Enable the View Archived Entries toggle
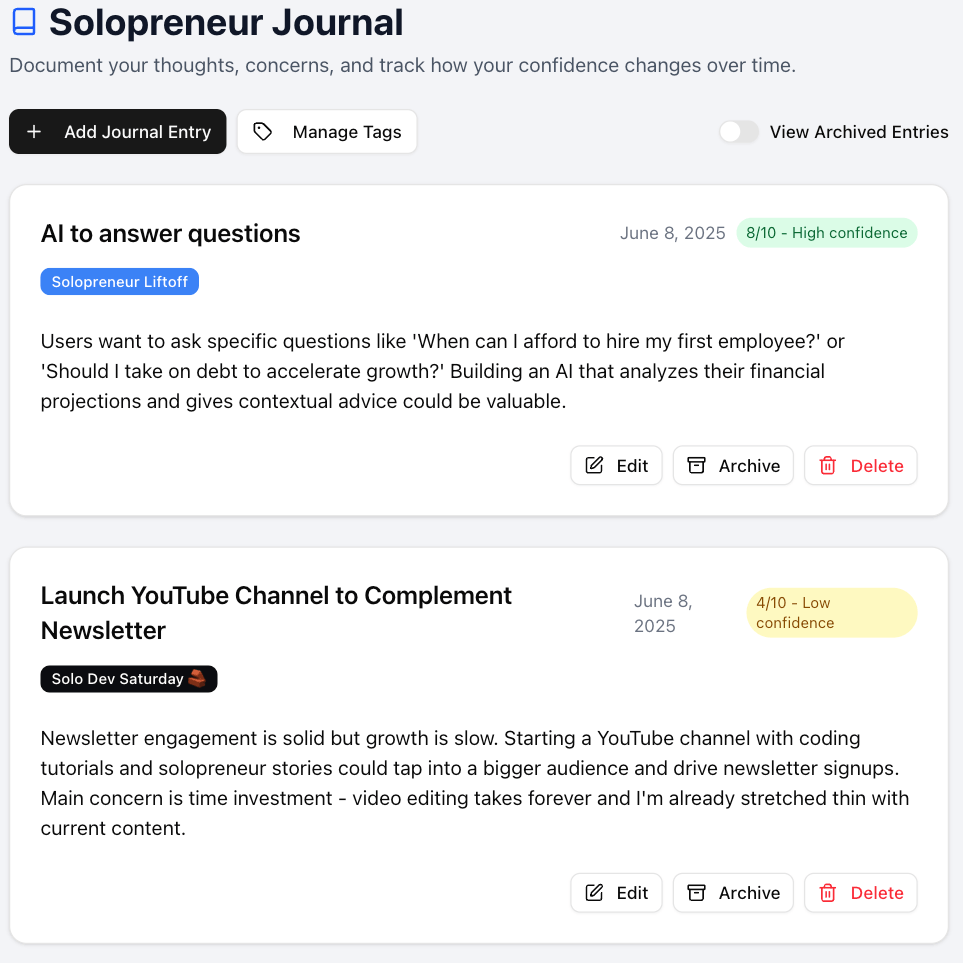The width and height of the screenshot is (963, 963). coord(738,131)
